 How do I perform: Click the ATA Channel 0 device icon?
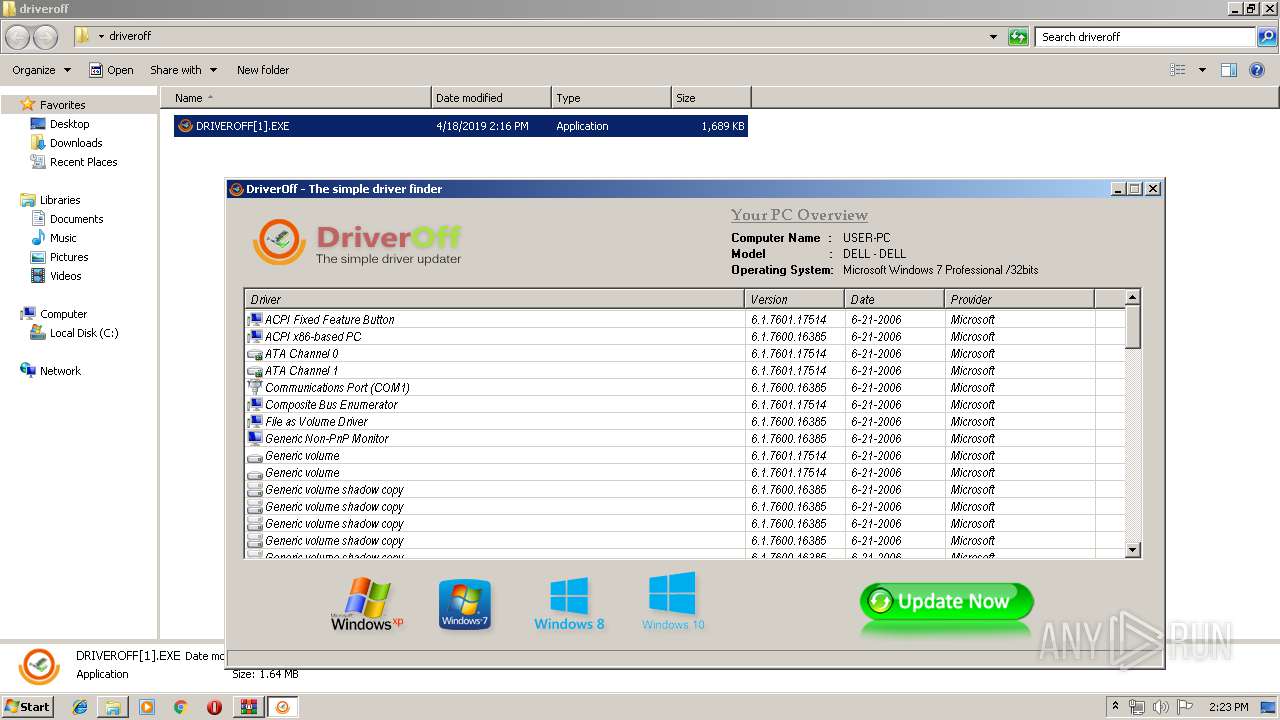pyautogui.click(x=254, y=353)
